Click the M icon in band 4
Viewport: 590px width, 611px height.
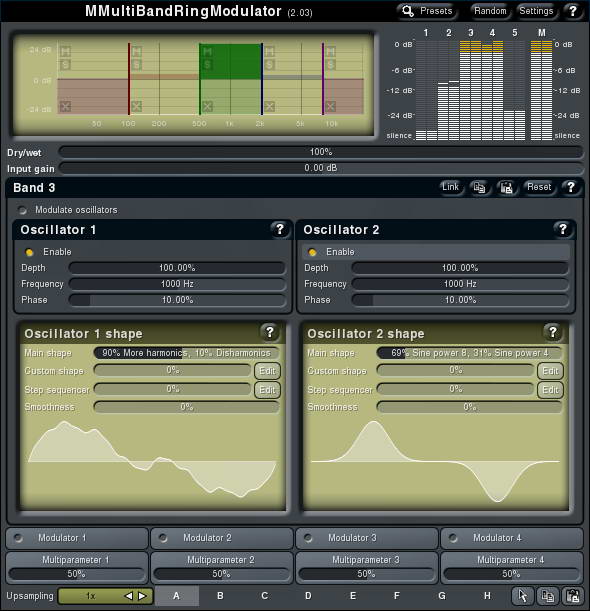pyautogui.click(x=269, y=51)
